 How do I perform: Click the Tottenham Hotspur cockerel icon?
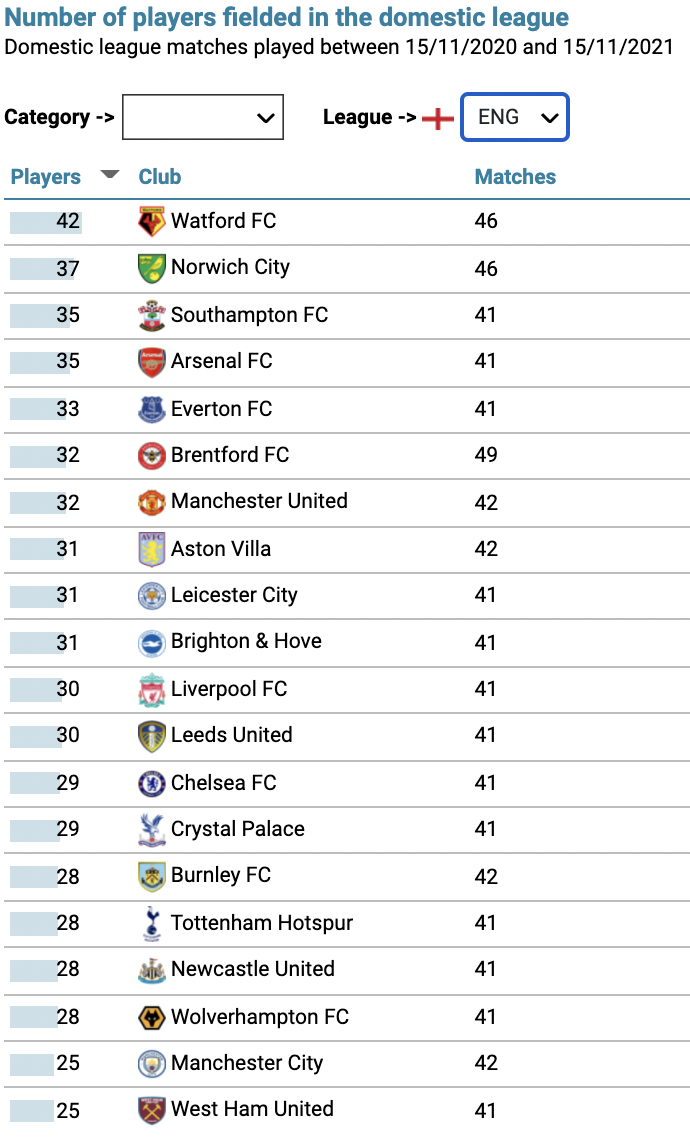click(151, 923)
